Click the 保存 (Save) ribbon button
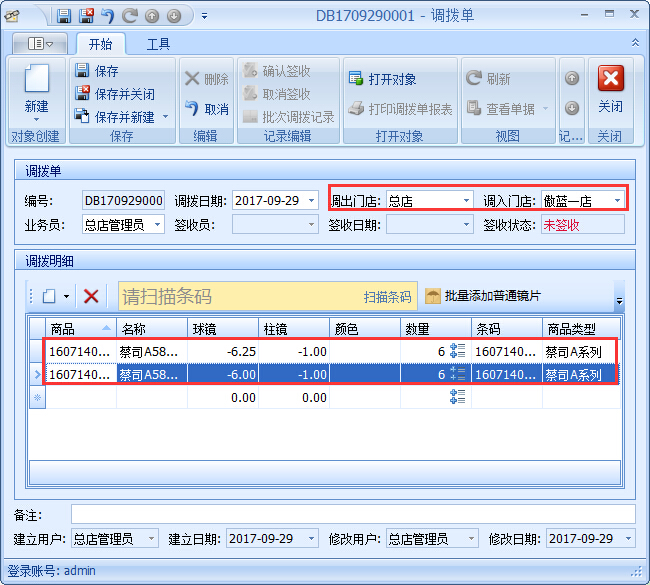Image resolution: width=650 pixels, height=585 pixels. tap(96, 71)
